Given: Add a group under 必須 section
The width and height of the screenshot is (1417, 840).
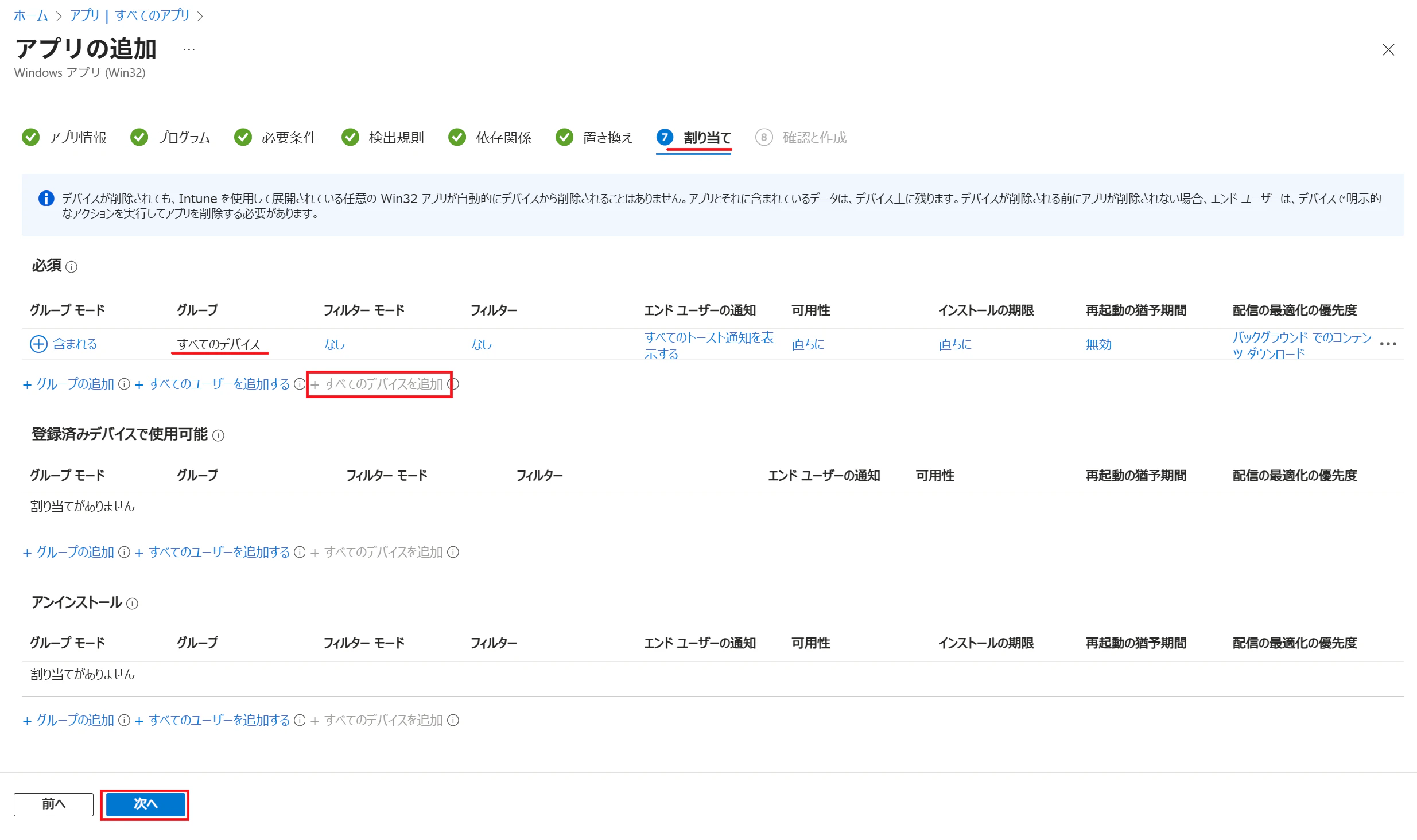Looking at the screenshot, I should tap(69, 384).
